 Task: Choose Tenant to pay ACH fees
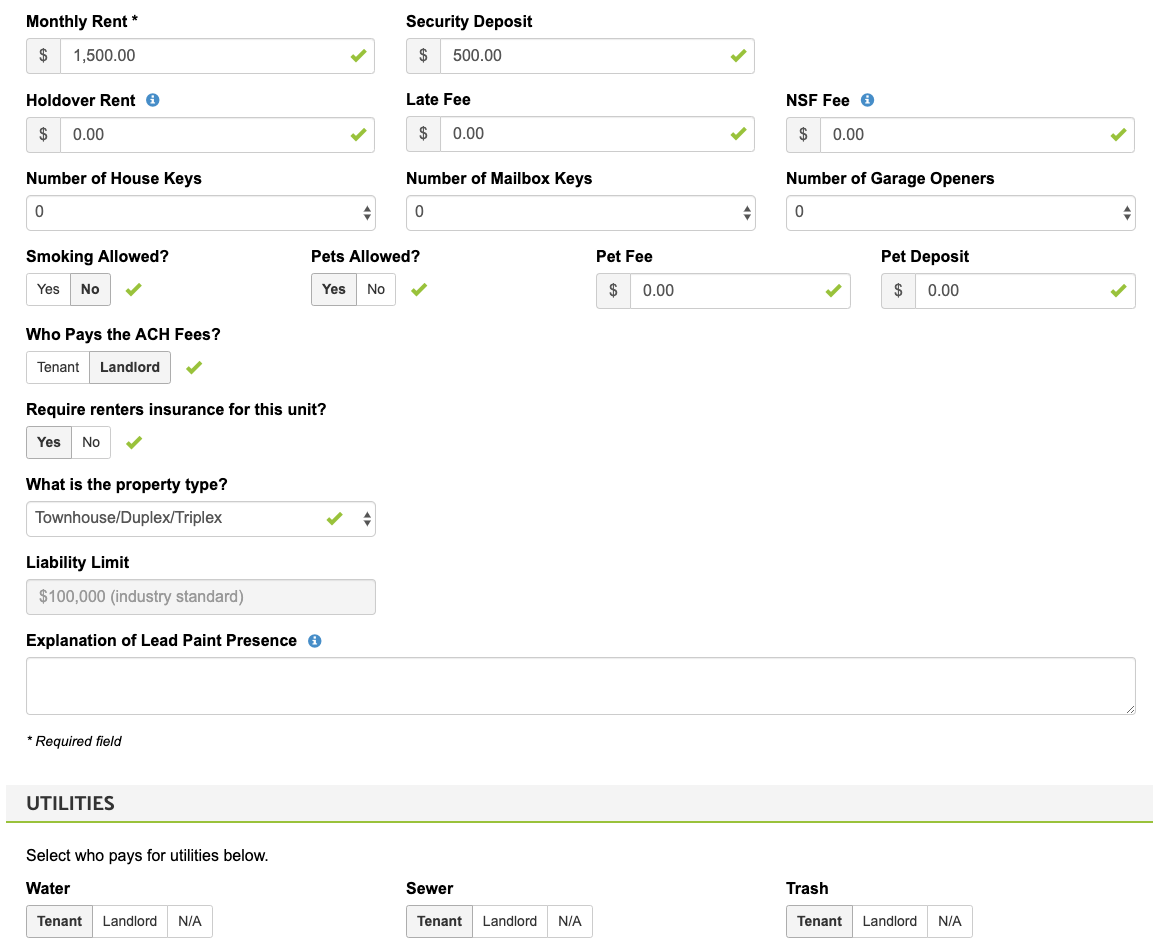(58, 368)
